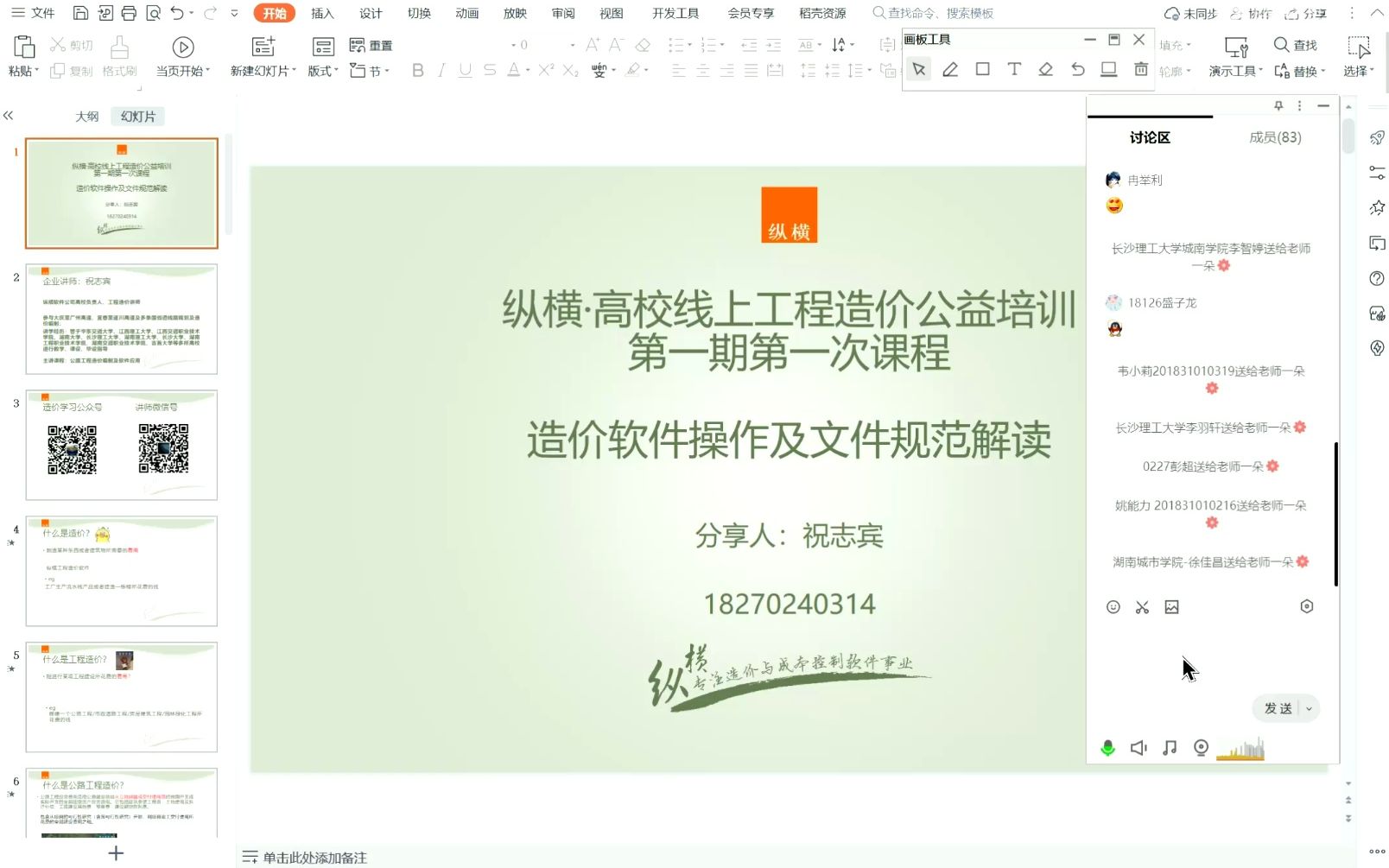
Task: Click the trash clear icon in 画板工具
Action: coord(1141,69)
